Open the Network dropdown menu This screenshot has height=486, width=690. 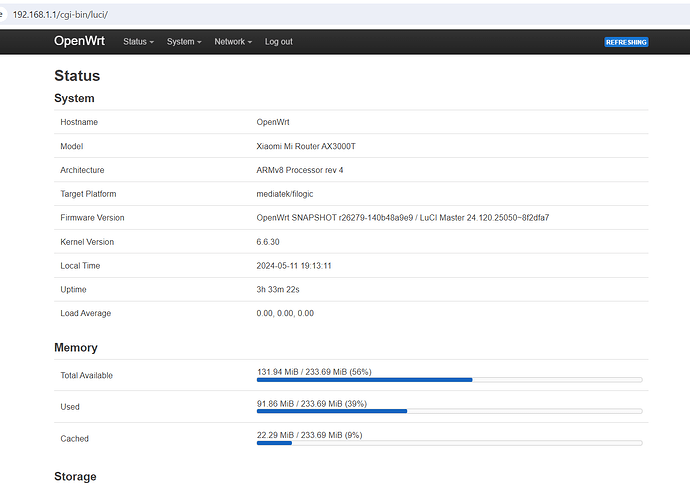[233, 42]
